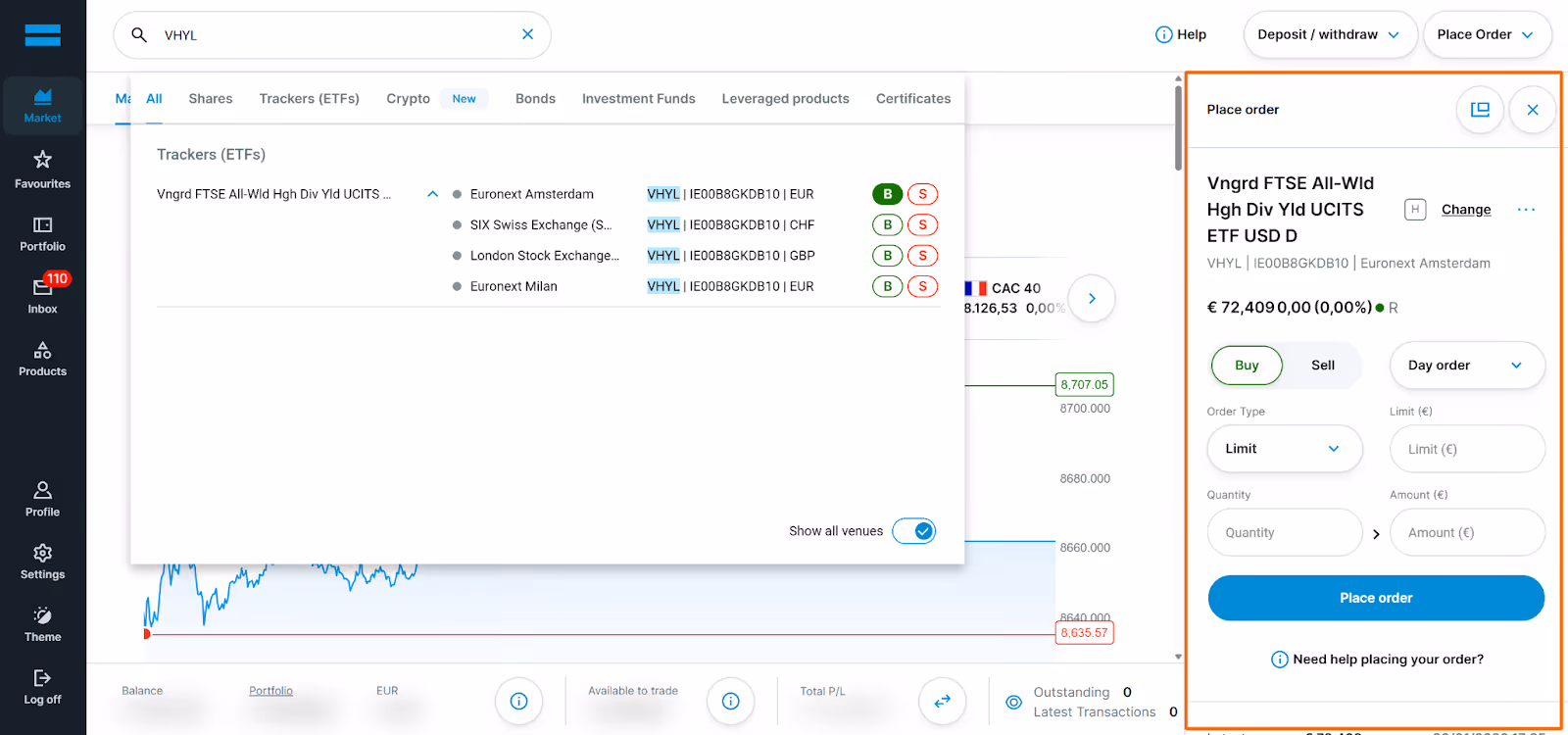Open Settings gear in sidebar
Image resolution: width=1568 pixels, height=735 pixels.
pos(42,562)
